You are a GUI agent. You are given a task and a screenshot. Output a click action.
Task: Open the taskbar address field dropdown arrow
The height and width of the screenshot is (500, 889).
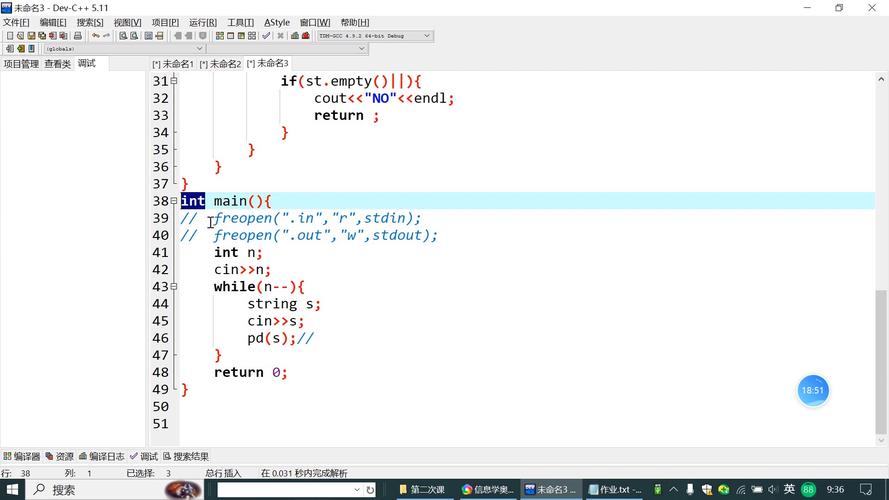click(357, 489)
